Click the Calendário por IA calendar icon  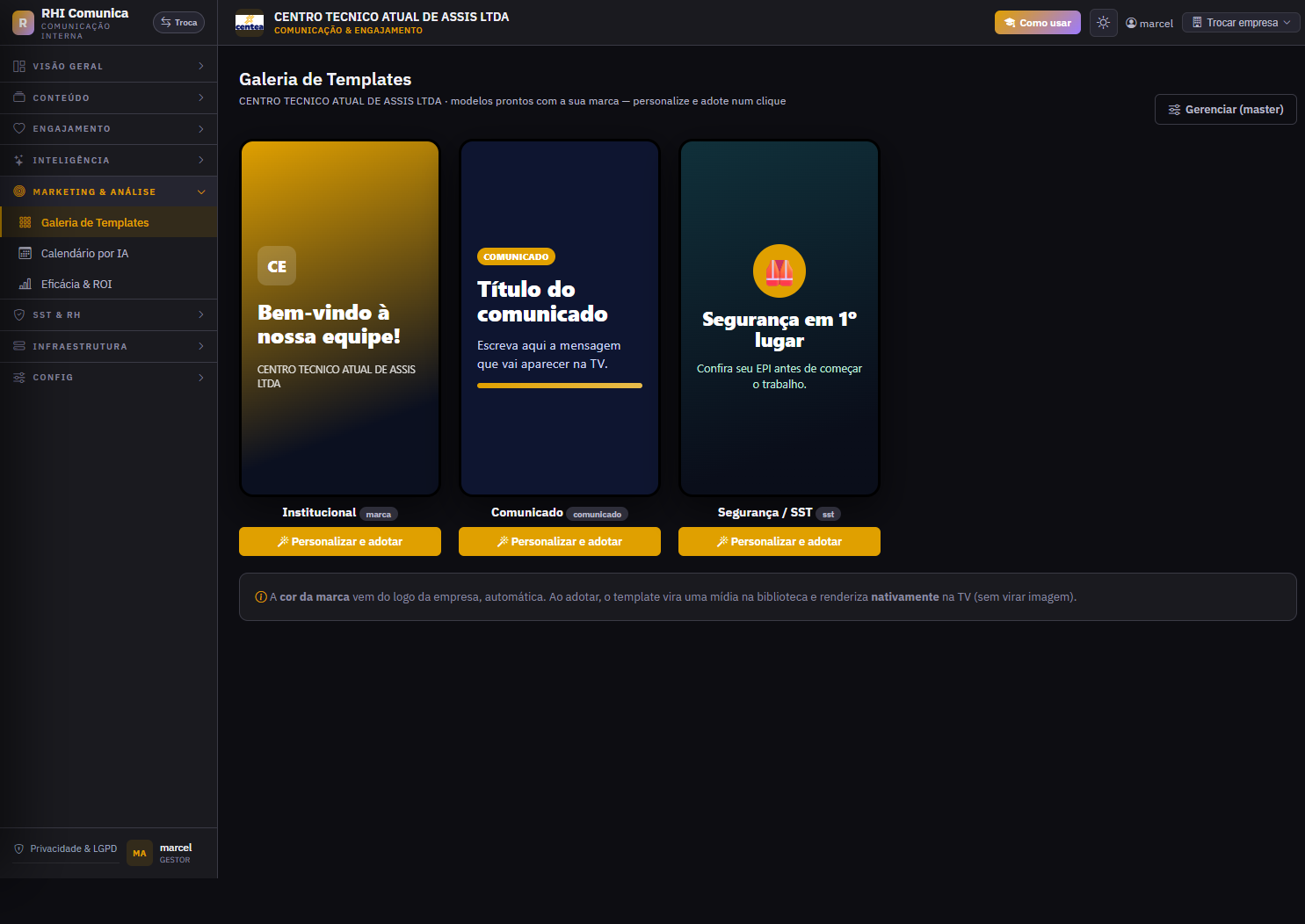pyautogui.click(x=25, y=253)
